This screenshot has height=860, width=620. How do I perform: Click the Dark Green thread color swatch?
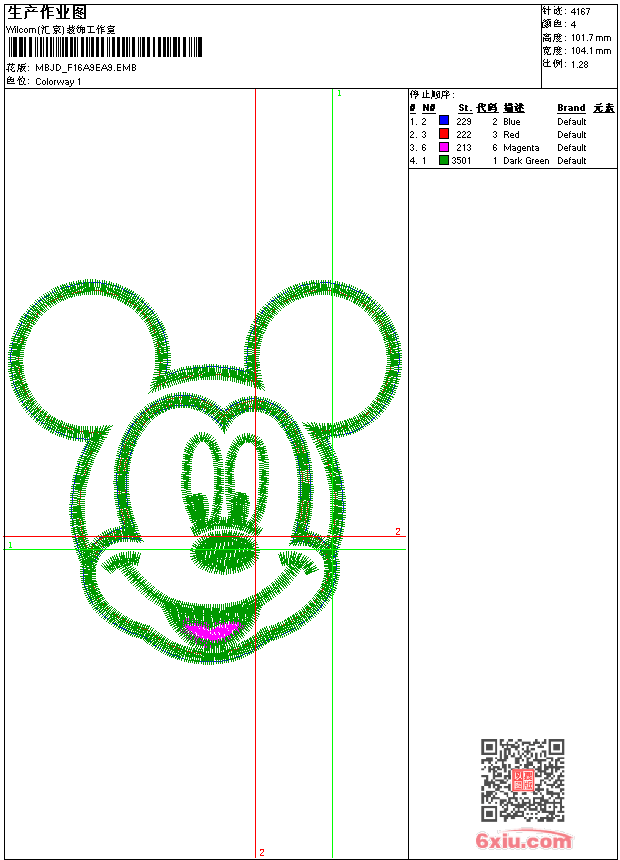[x=444, y=160]
